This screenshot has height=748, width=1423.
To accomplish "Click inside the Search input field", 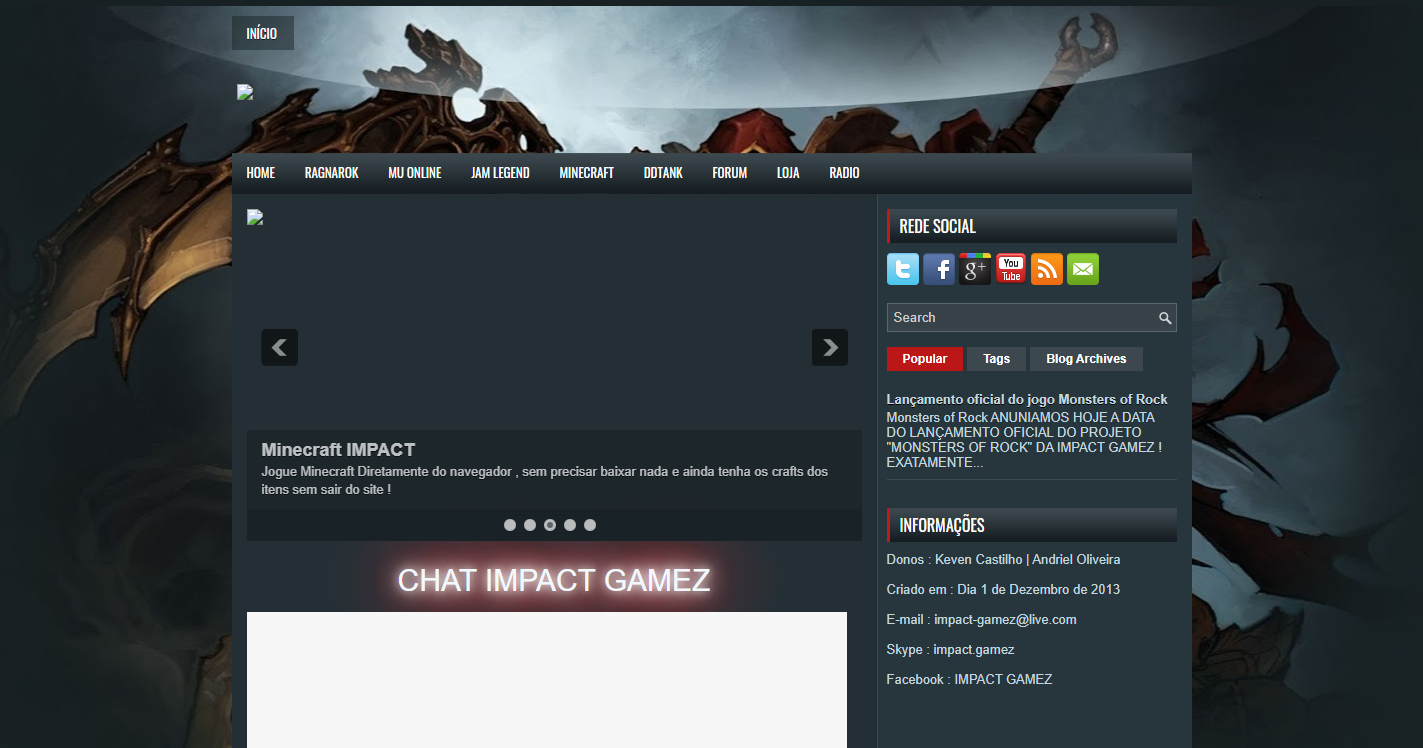I will (1010, 317).
